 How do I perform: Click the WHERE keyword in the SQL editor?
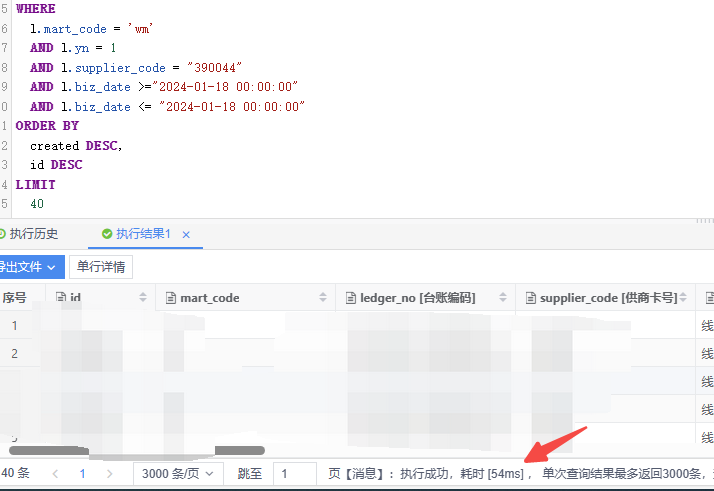coord(36,9)
